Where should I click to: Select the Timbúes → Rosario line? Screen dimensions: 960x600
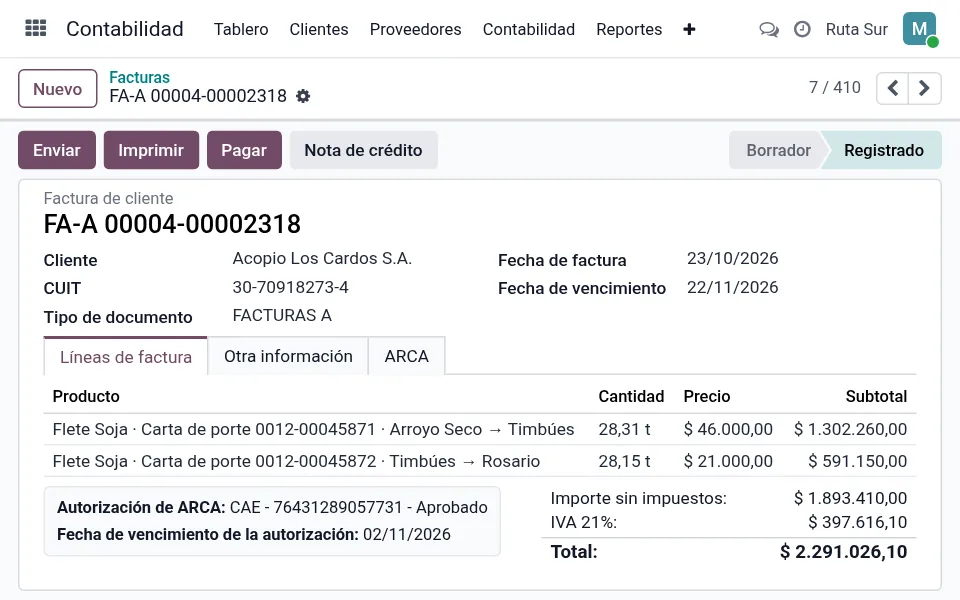pyautogui.click(x=480, y=461)
